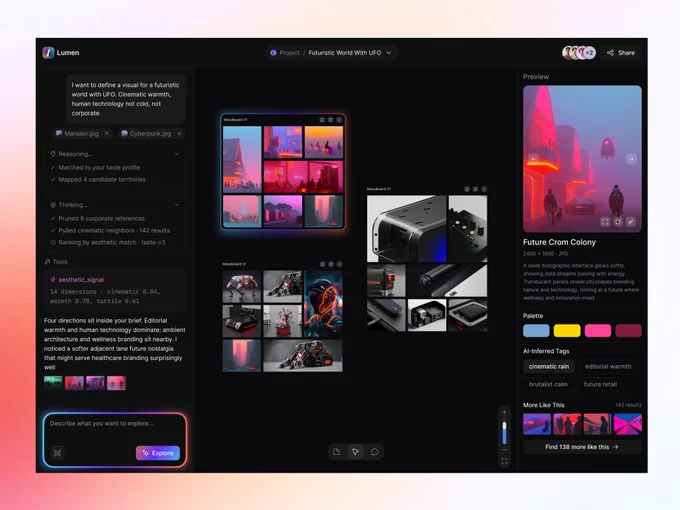
Task: Select the orange sunset image in pink moodboard
Action: (x=324, y=142)
